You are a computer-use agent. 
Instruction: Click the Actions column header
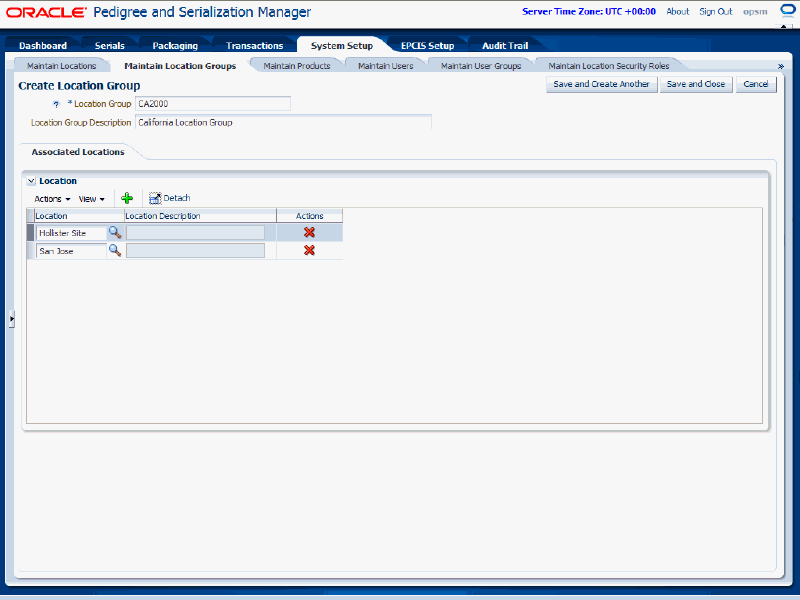point(310,216)
